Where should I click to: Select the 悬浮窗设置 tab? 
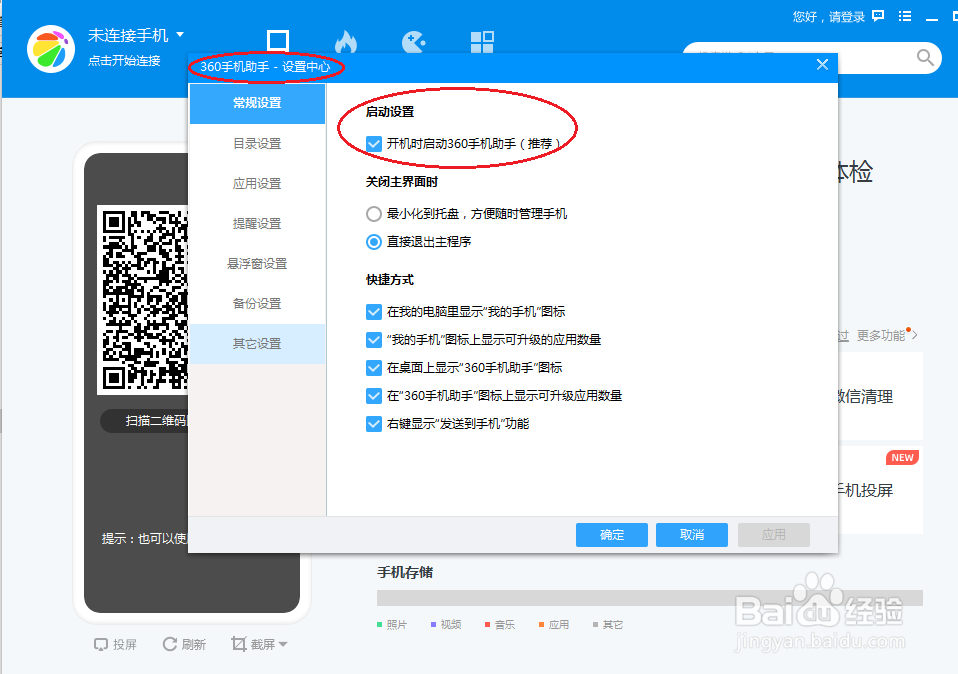257,263
